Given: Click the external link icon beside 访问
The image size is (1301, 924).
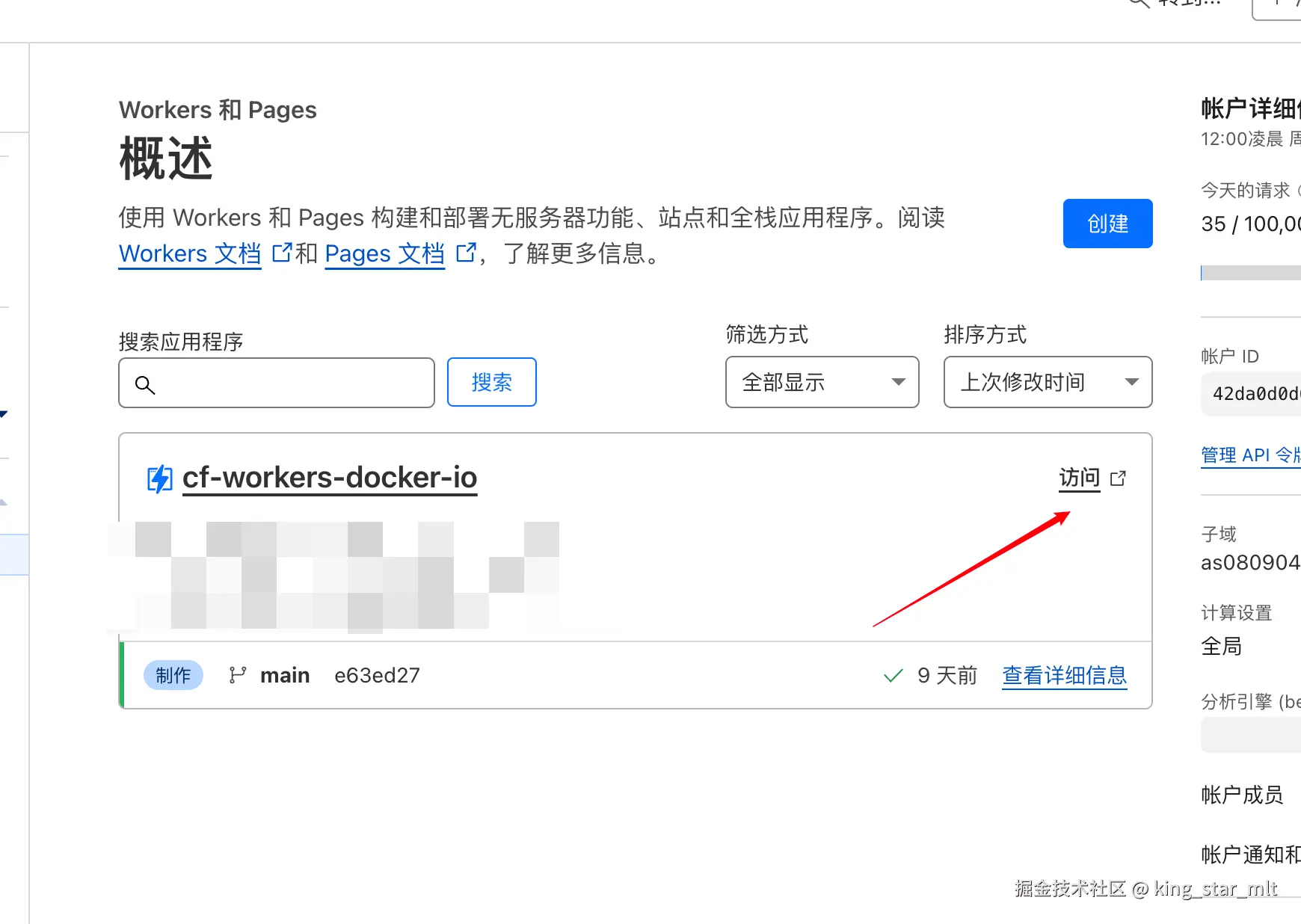Looking at the screenshot, I should pos(1118,478).
